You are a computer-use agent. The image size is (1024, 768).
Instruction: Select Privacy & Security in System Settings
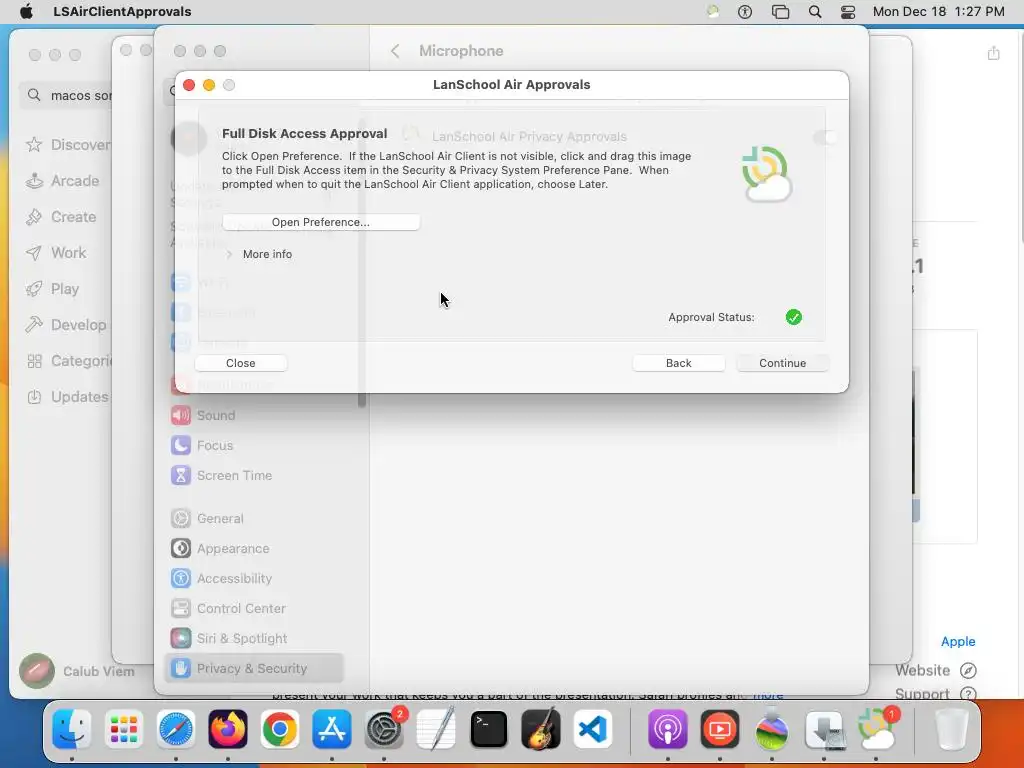pyautogui.click(x=254, y=668)
